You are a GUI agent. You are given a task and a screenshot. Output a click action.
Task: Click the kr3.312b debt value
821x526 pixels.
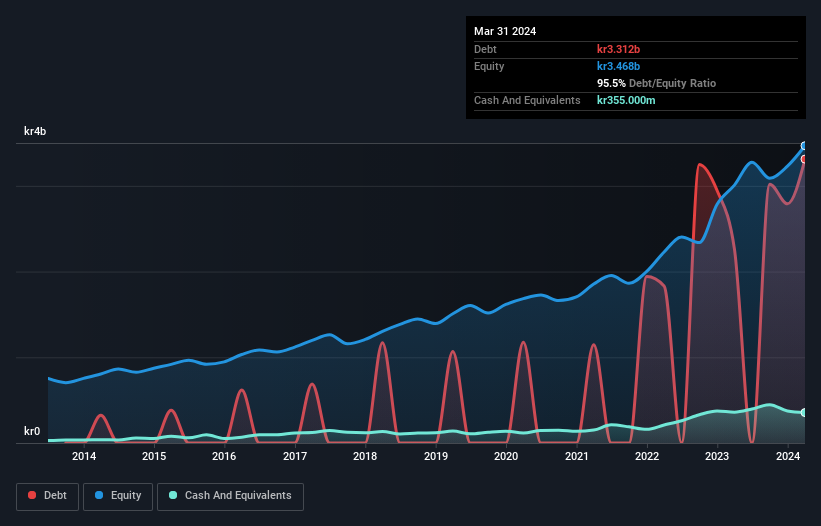point(618,49)
